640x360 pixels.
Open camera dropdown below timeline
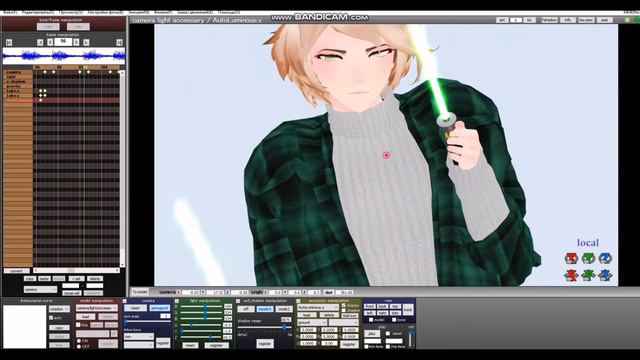(40, 289)
